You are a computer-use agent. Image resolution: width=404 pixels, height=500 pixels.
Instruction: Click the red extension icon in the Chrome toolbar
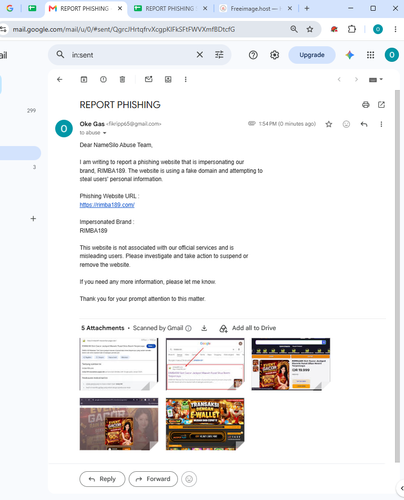(334, 29)
